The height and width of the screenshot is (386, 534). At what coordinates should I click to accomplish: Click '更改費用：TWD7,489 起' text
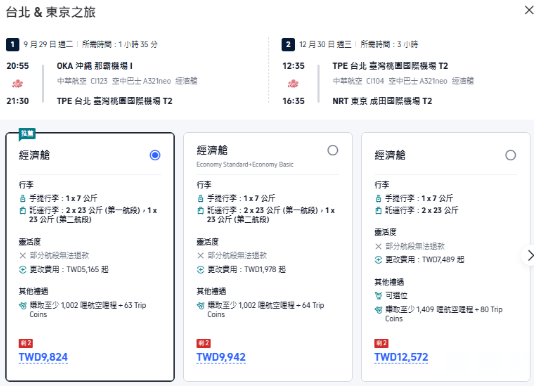click(x=425, y=260)
